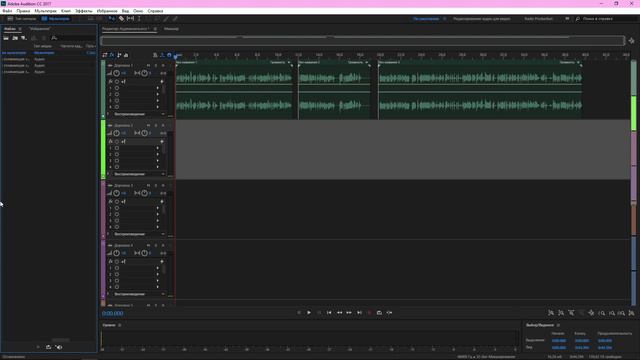Move playhead to next marker

[359, 313]
